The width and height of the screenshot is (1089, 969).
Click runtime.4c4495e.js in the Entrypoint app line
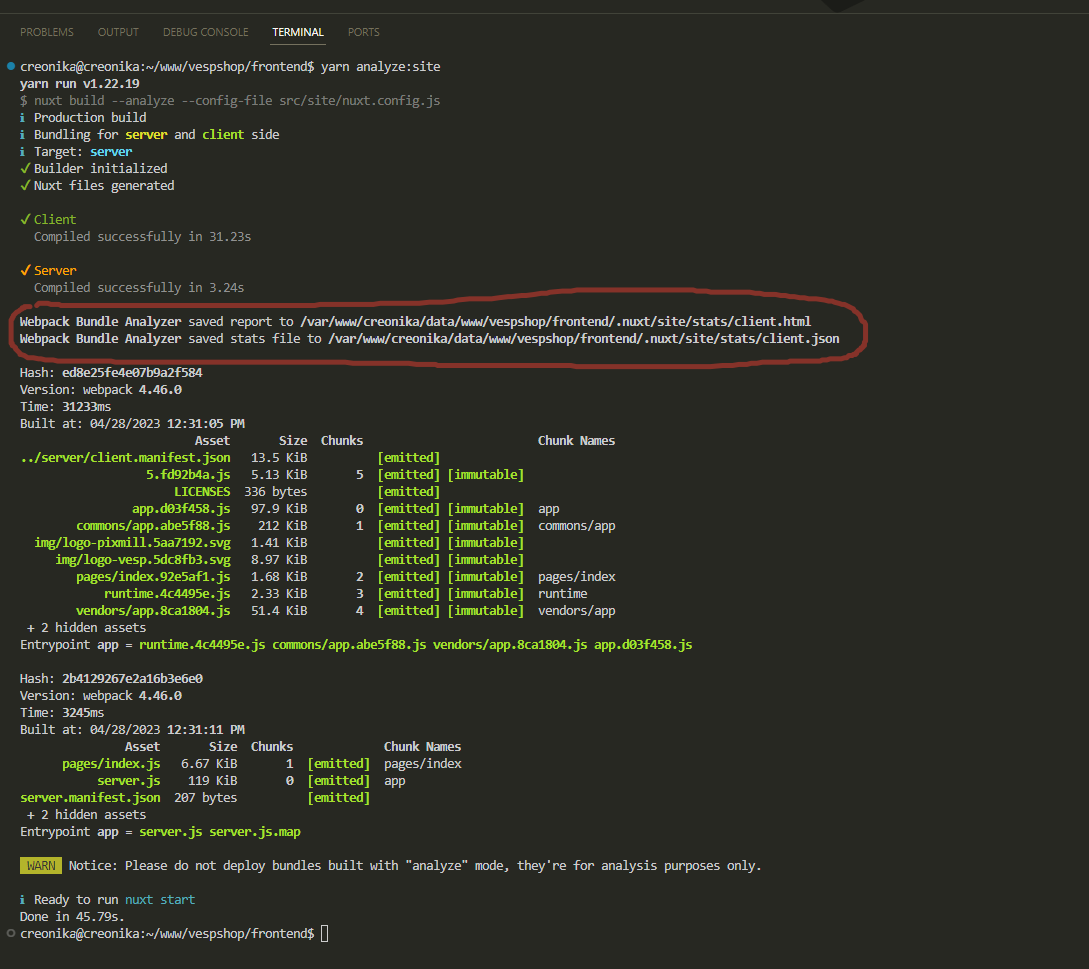[202, 645]
